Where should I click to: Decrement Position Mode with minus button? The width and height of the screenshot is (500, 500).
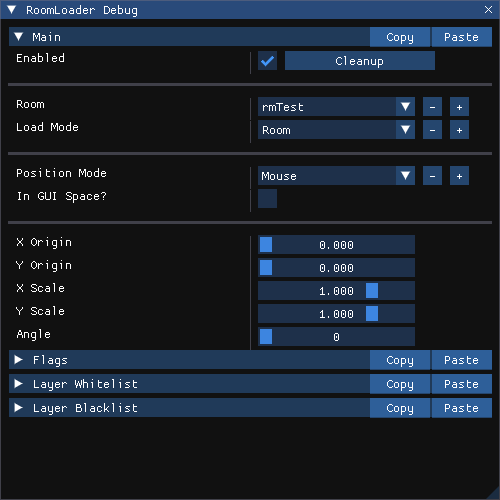click(x=432, y=176)
